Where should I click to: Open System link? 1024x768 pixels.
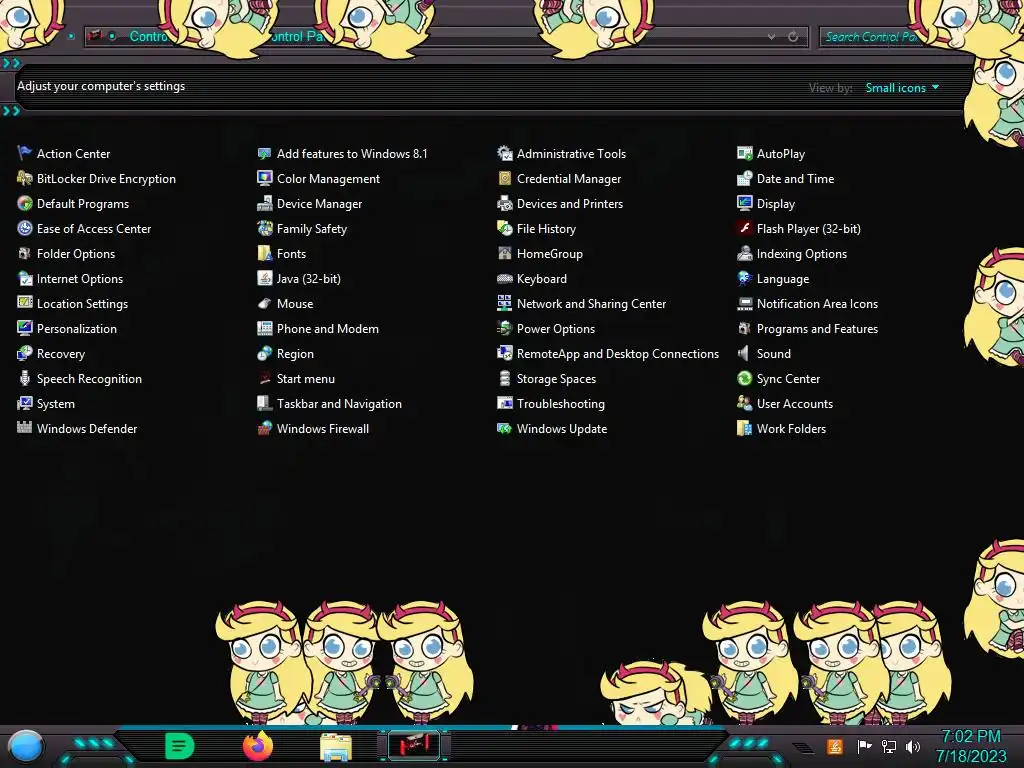[x=56, y=404]
